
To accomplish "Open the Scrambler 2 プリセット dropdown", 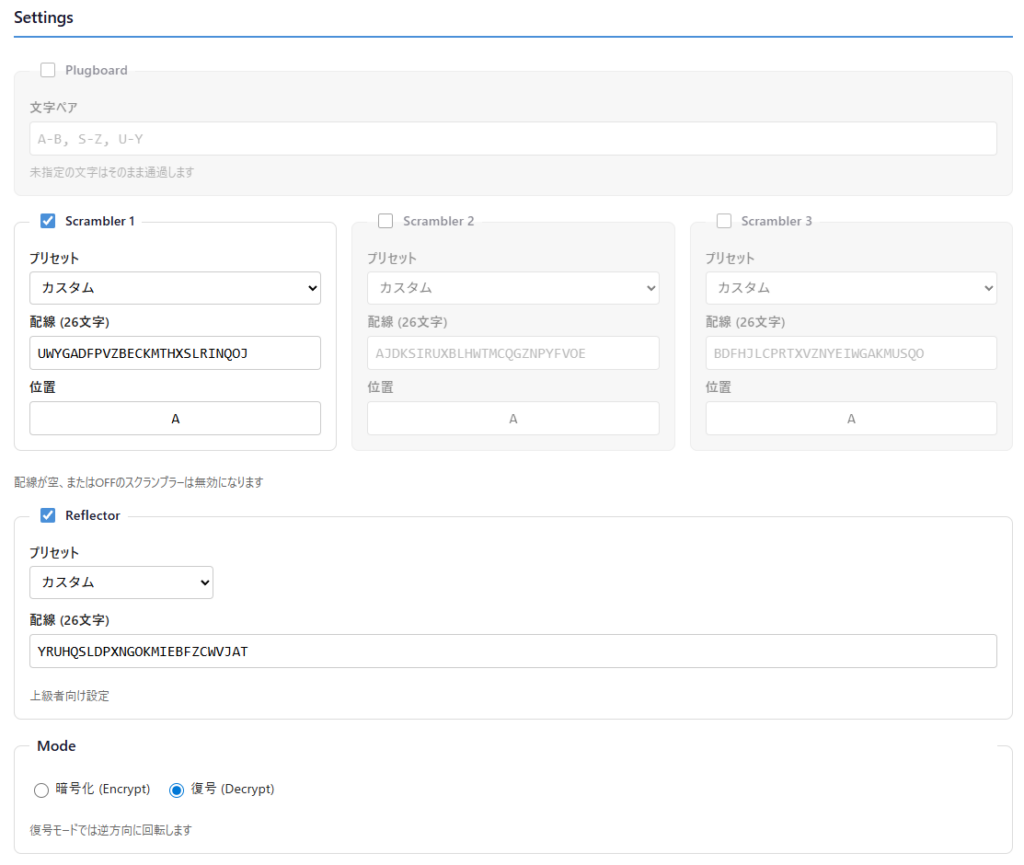I will pos(513,288).
